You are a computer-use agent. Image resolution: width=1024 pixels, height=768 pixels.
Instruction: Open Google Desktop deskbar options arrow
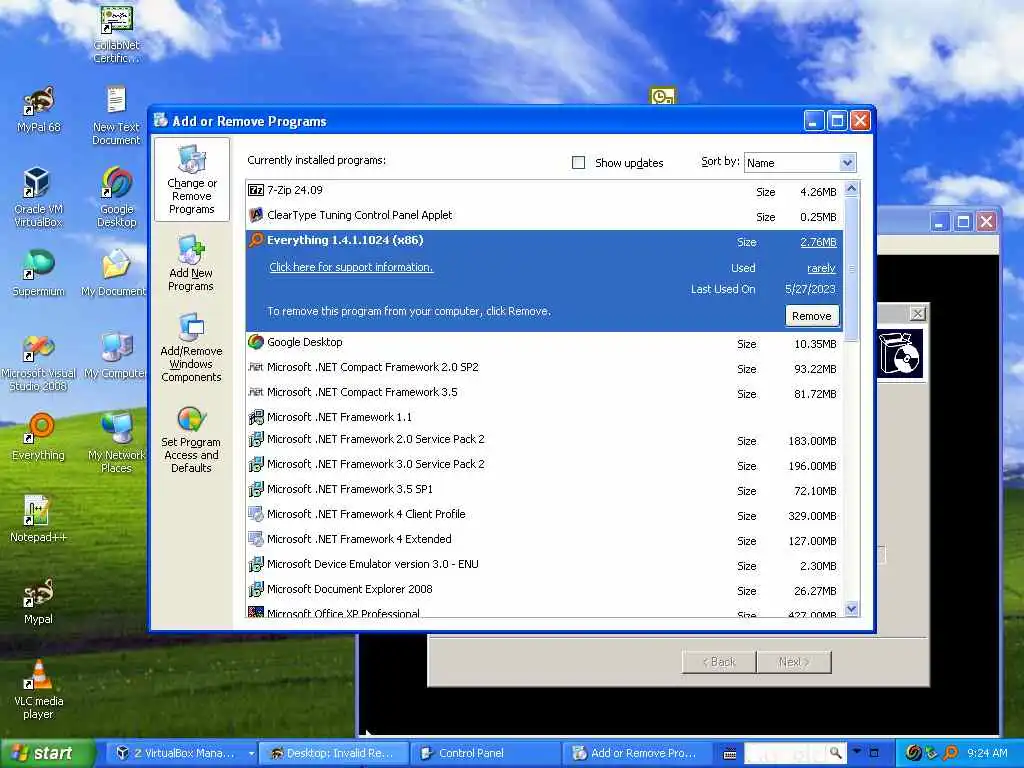tap(857, 751)
